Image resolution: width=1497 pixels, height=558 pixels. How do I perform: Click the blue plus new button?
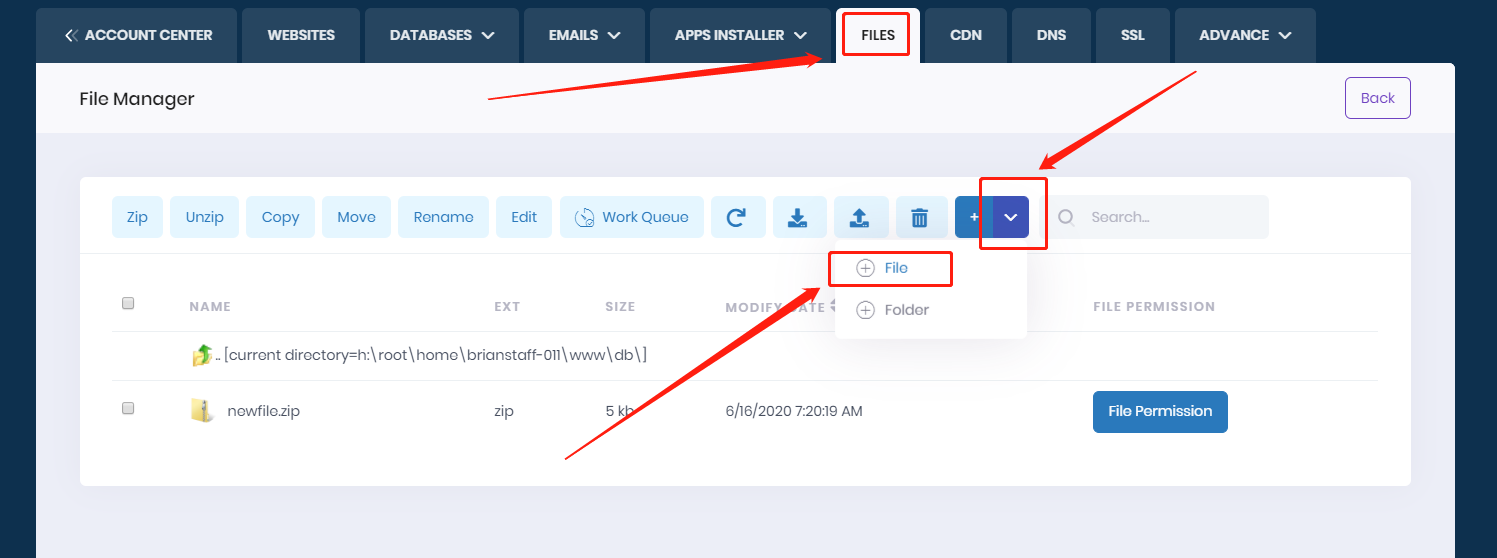click(x=974, y=217)
